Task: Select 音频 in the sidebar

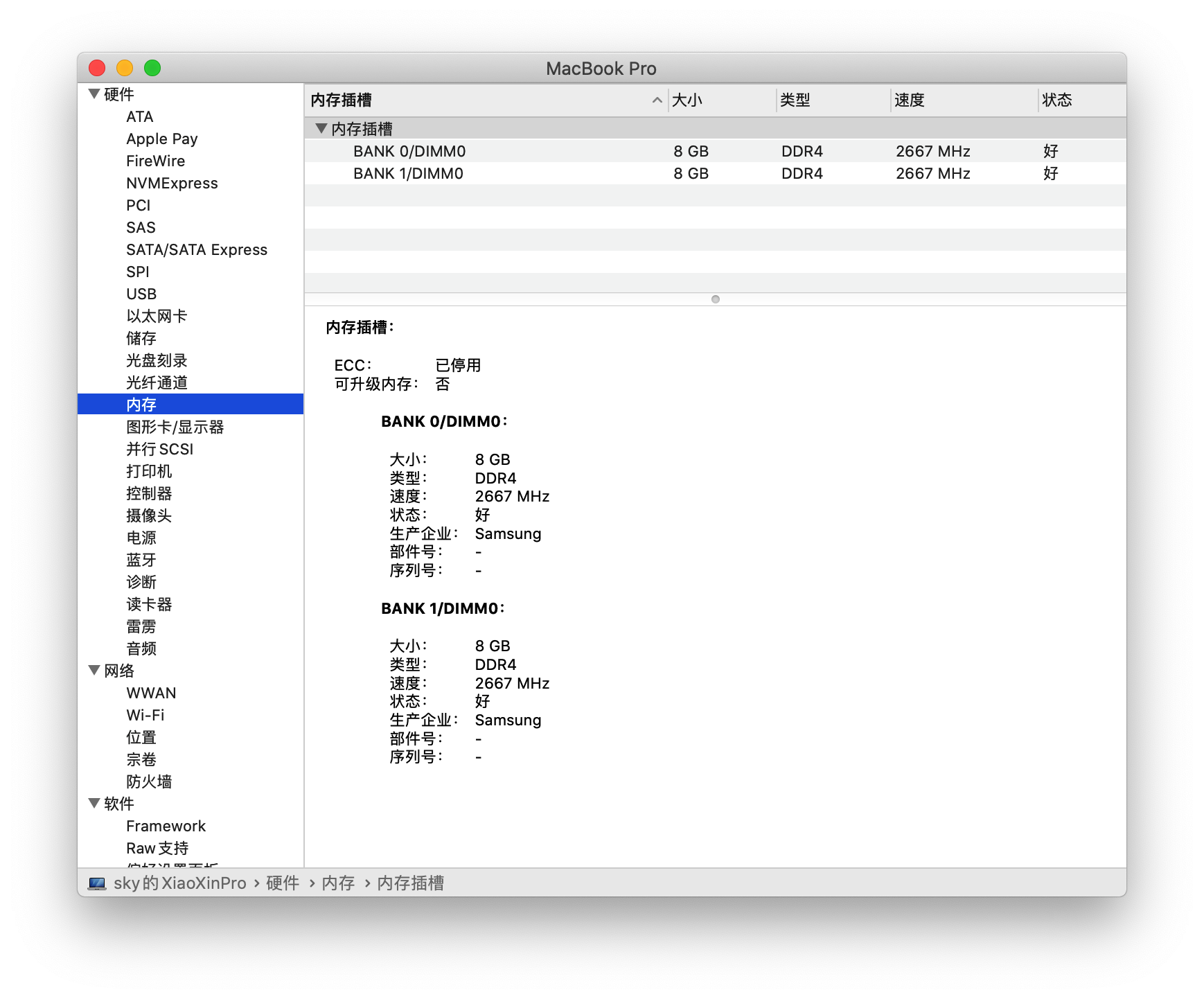Action: (141, 648)
